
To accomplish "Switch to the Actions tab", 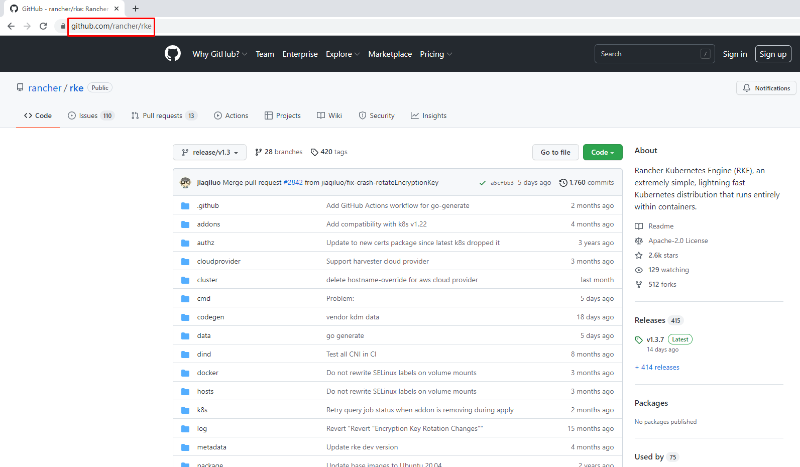I will [x=231, y=116].
